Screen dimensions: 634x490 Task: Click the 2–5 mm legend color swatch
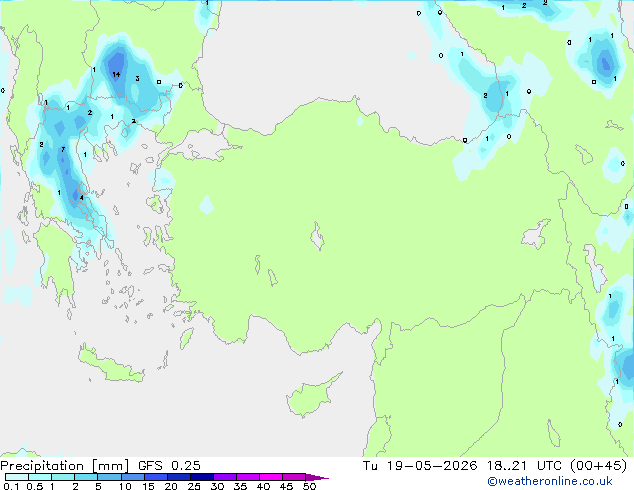(x=86, y=477)
